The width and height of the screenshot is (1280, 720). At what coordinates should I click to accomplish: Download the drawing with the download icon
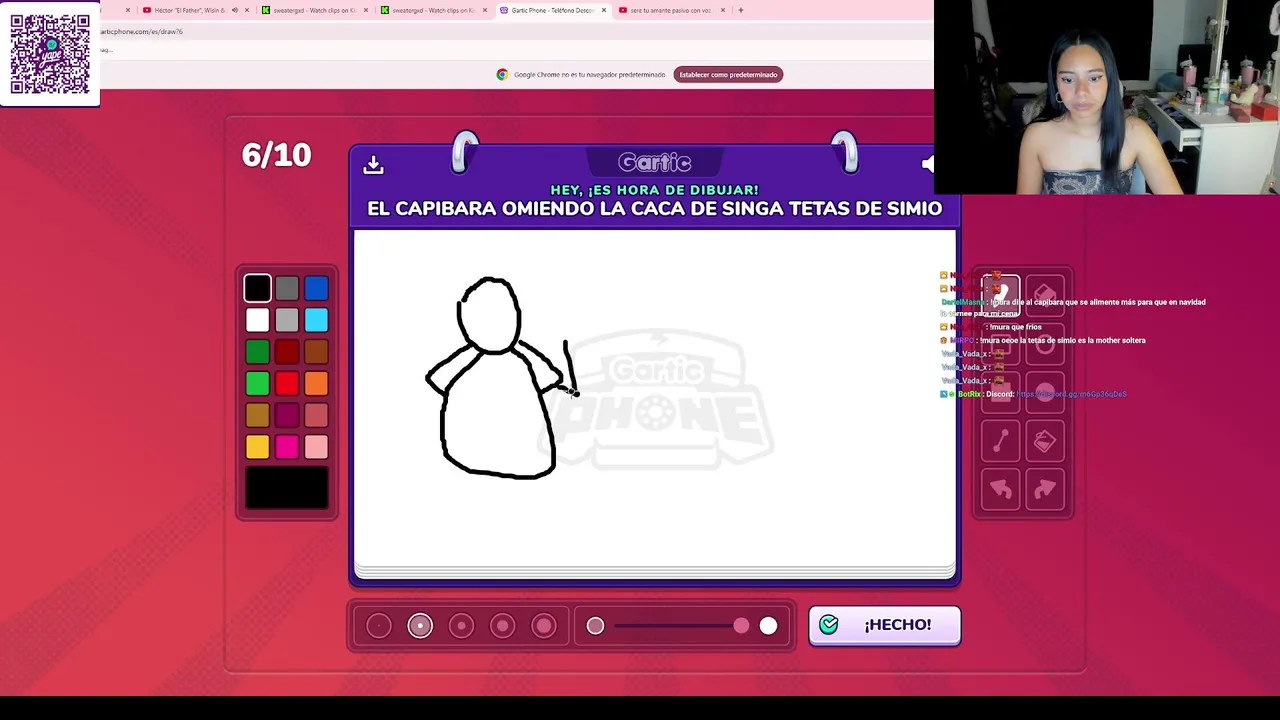point(373,164)
